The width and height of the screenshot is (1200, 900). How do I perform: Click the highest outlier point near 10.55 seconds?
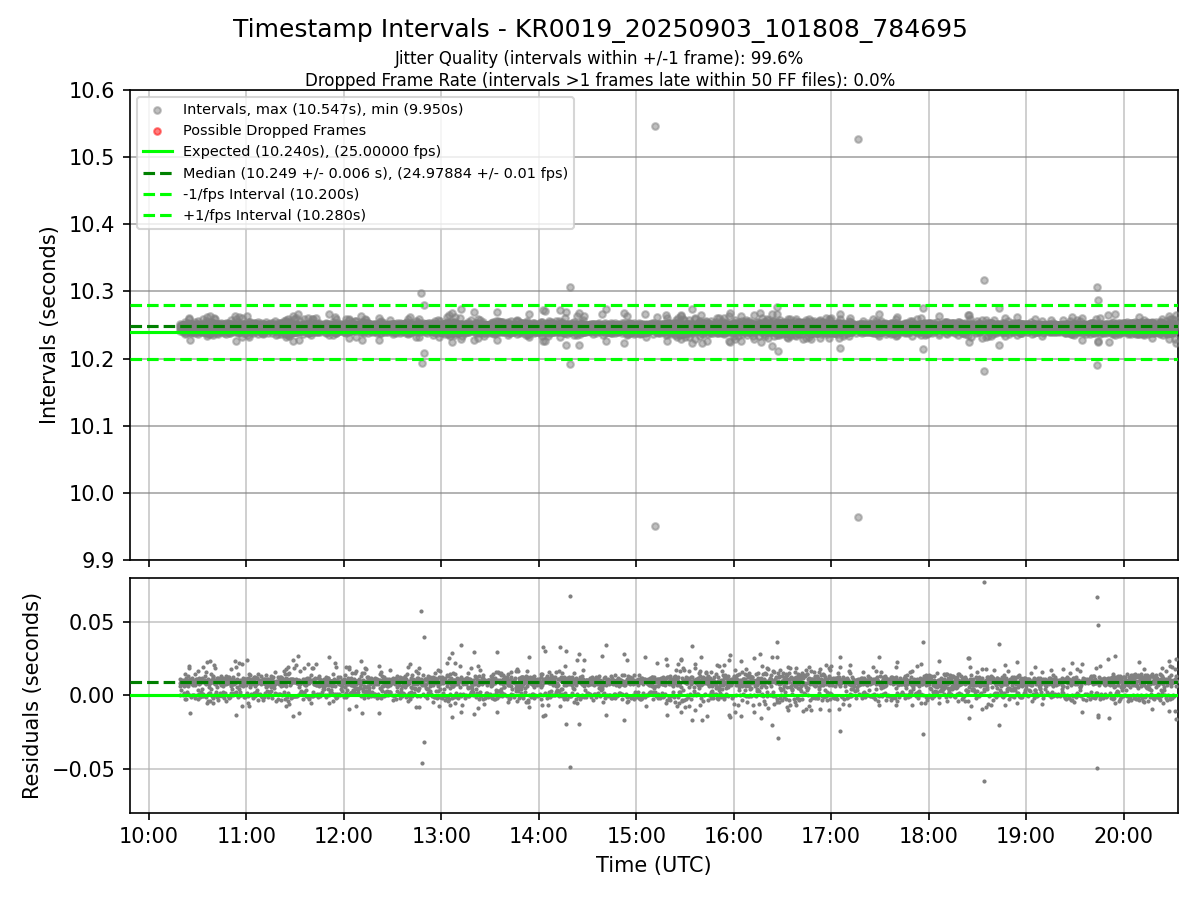pos(655,126)
